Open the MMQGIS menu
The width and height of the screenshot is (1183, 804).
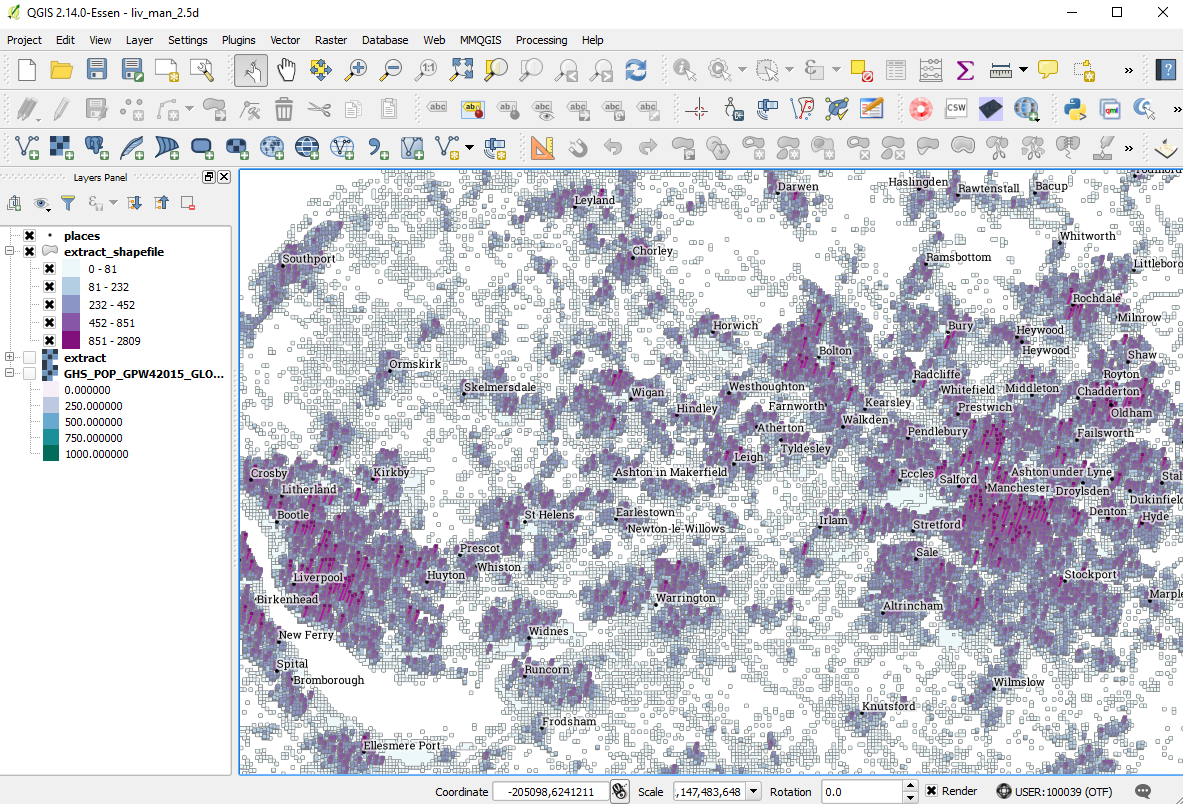click(x=480, y=40)
